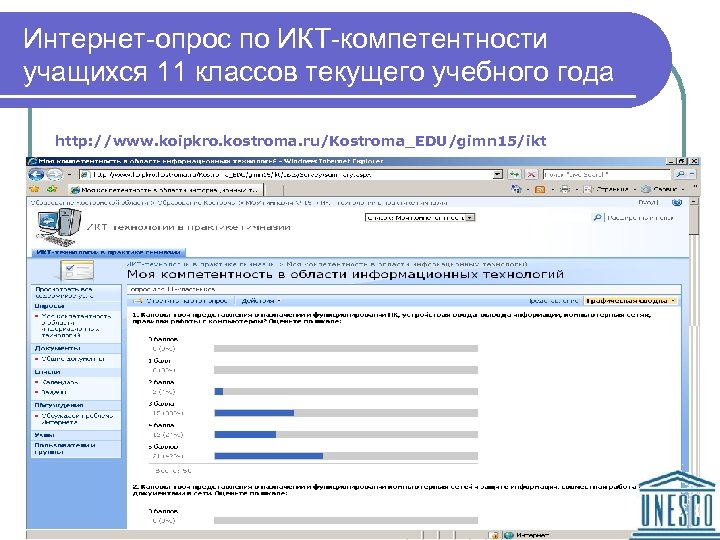This screenshot has height=540, width=720.
Task: Click the scroll-up arrow of the page scrollbar
Action: click(694, 202)
